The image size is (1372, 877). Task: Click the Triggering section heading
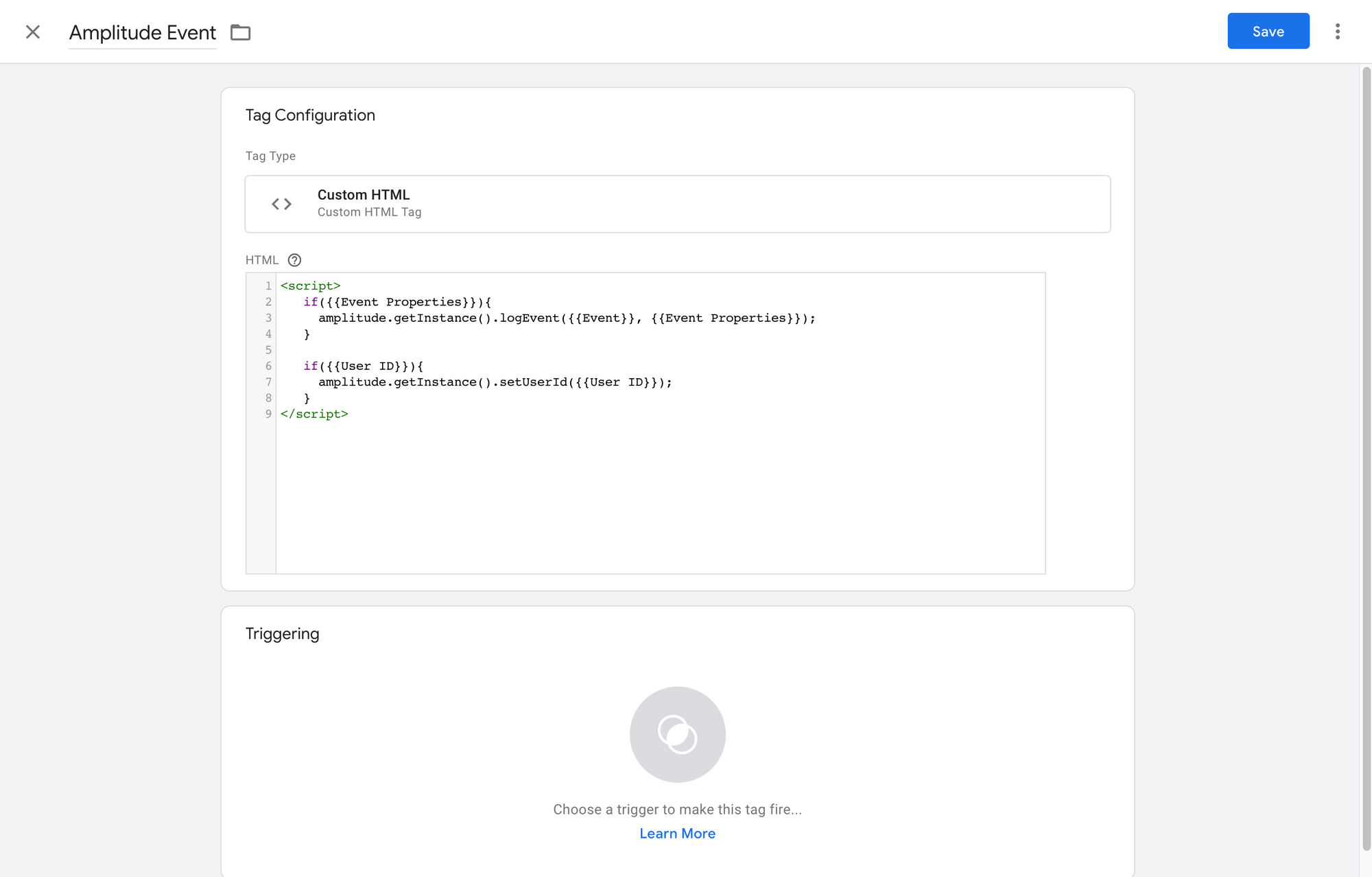pos(282,633)
